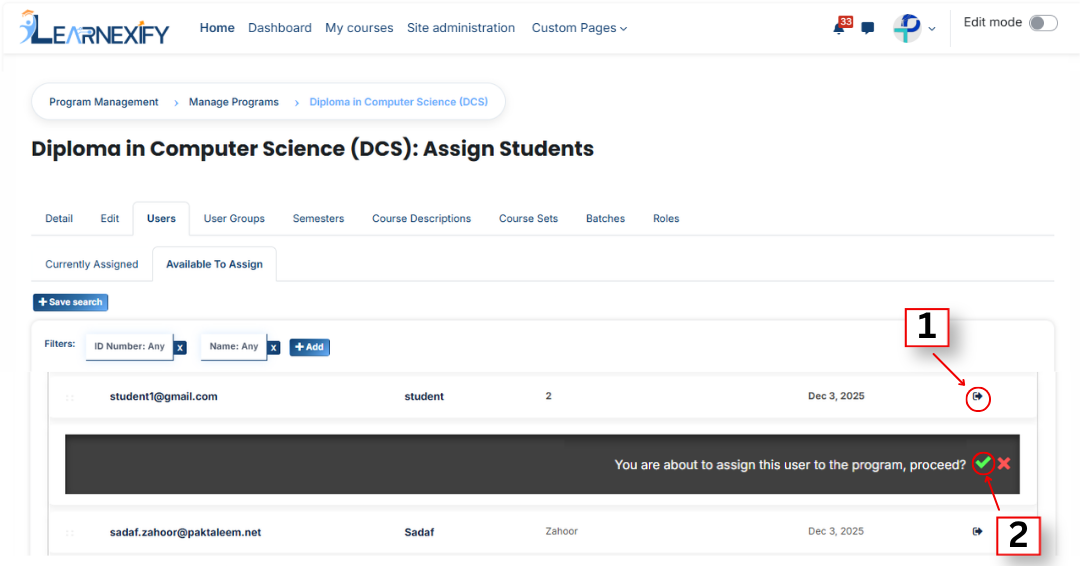Click the name 'Sadaf' in second row
The image size is (1080, 566).
(x=419, y=532)
